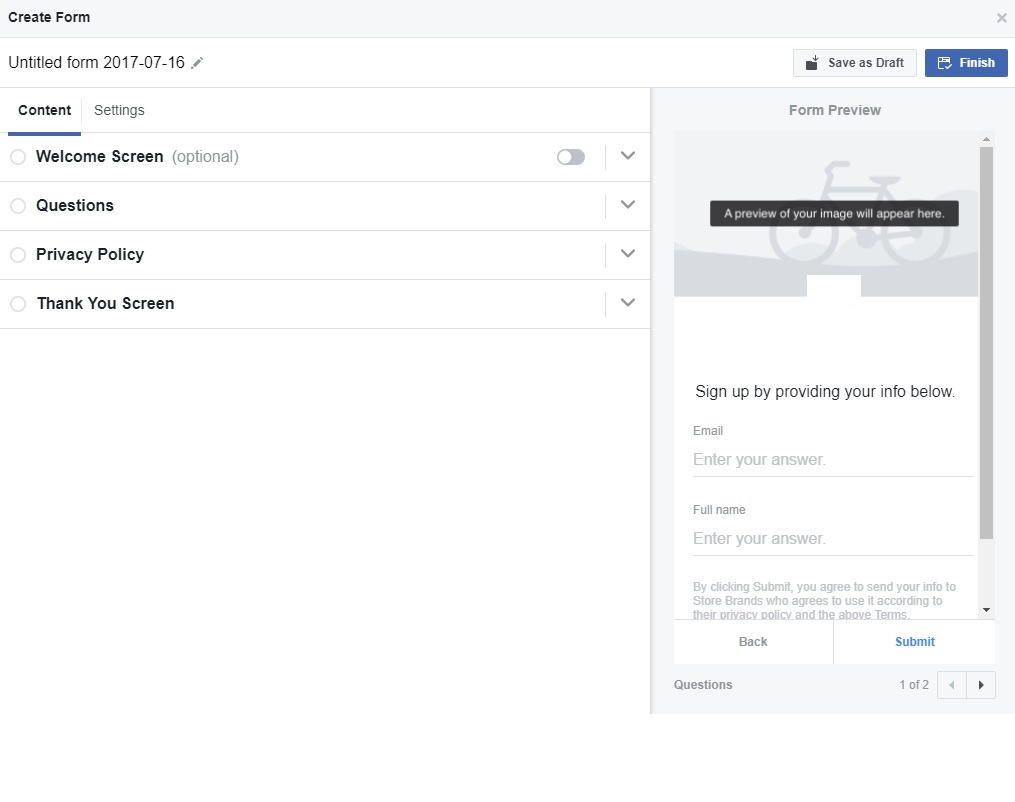1015x802 pixels.
Task: Close the Create Form dialog
Action: point(1001,18)
